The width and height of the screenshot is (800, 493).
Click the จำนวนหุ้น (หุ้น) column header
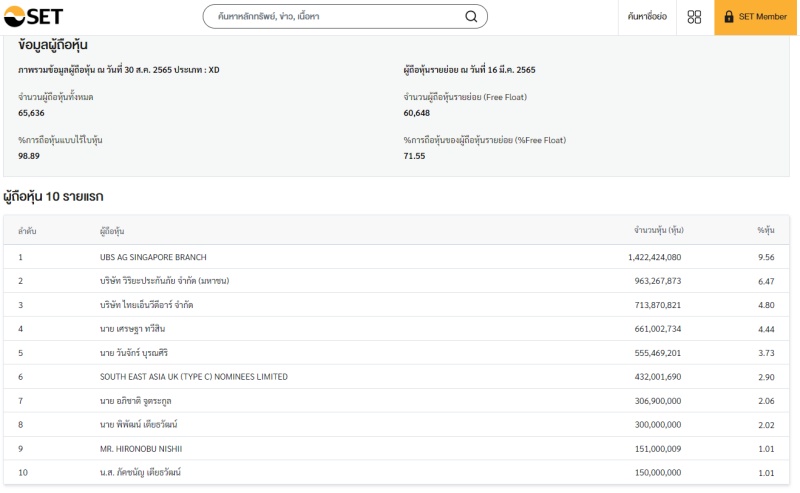(658, 231)
